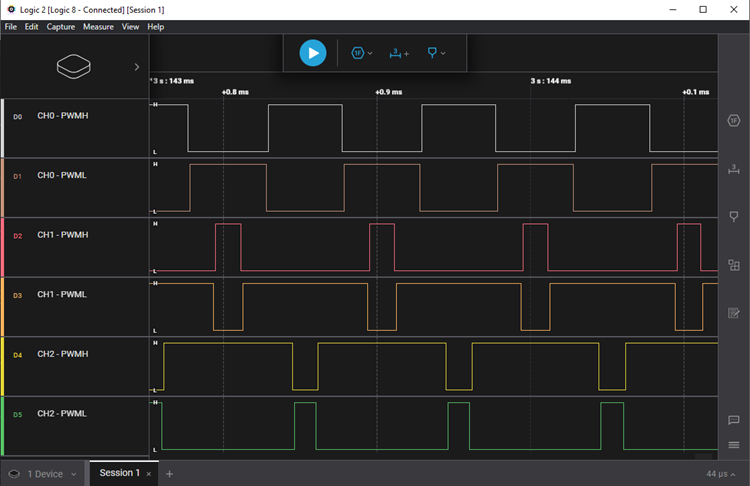Open the Annotations panel in right sidebar

733,216
